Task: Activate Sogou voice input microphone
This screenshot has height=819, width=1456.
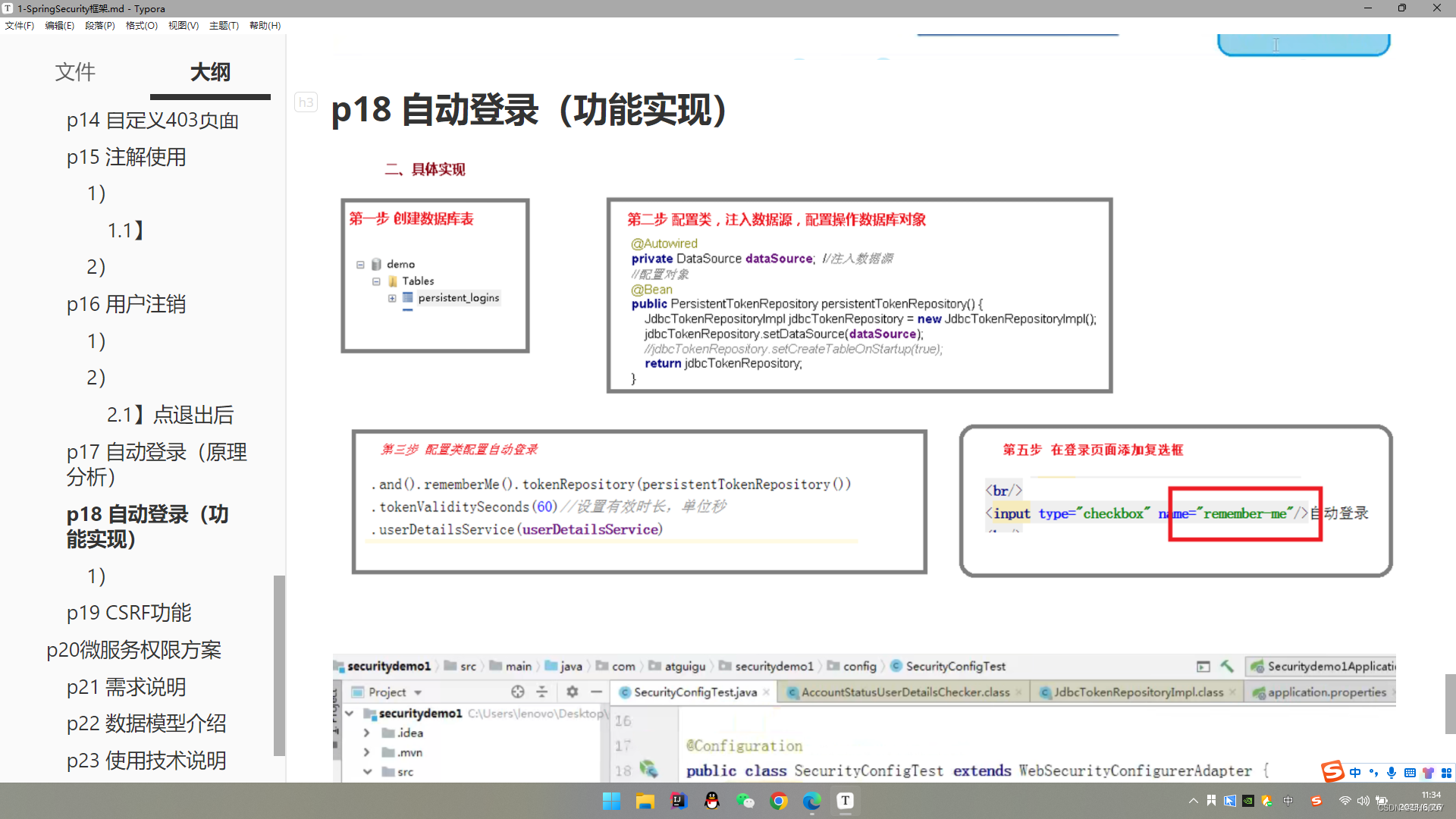Action: click(1391, 773)
